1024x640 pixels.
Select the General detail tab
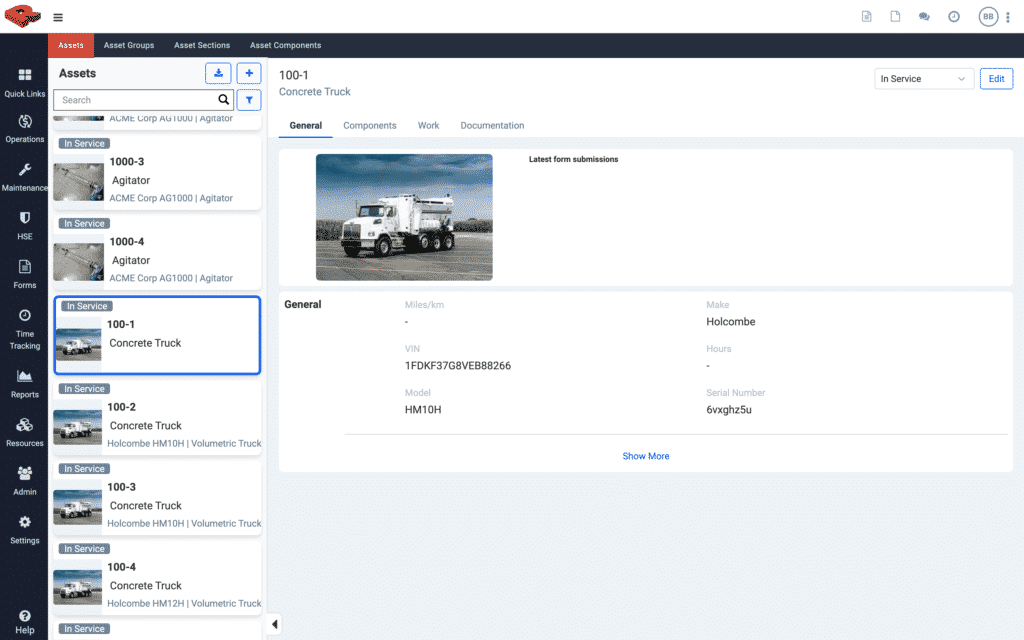(x=306, y=125)
